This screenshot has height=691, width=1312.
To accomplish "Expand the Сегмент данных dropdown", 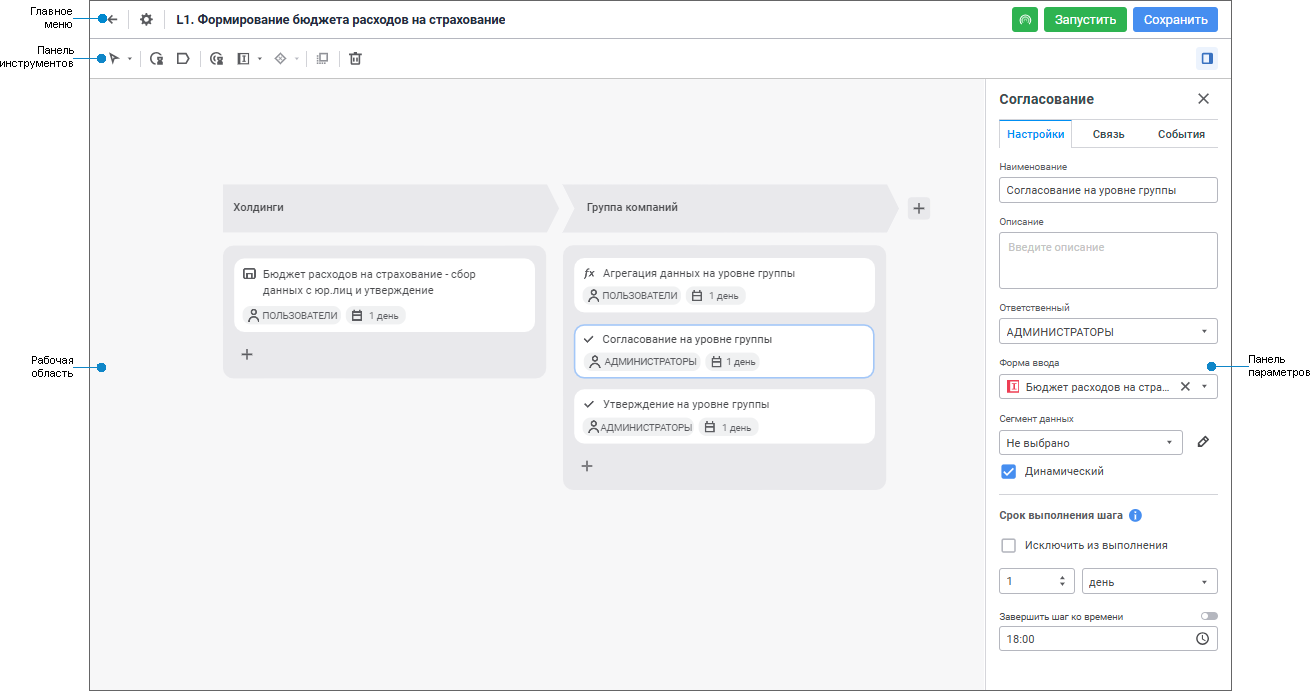I will point(1090,442).
